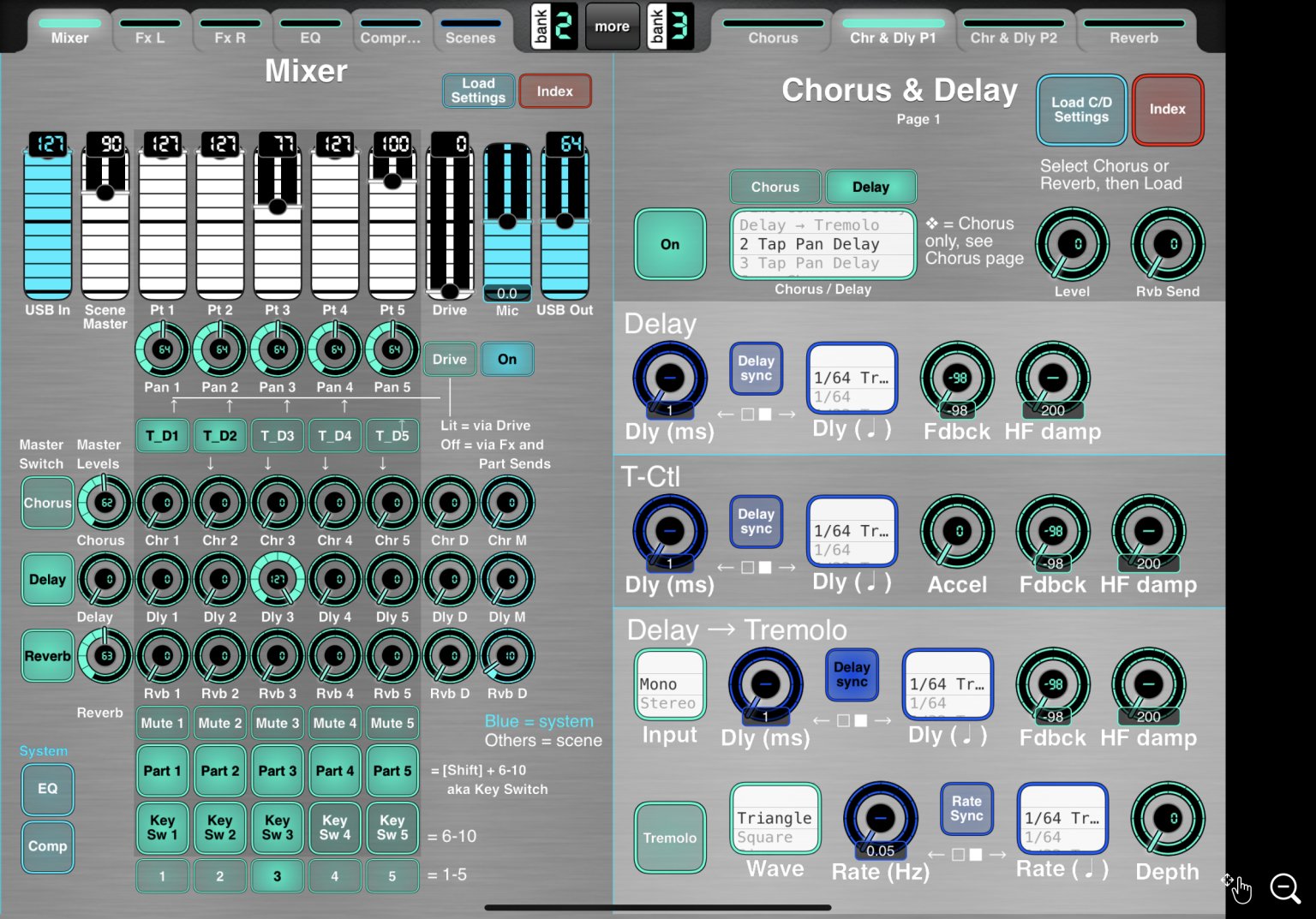Open the Chorus & Delay panel's Index button
The height and width of the screenshot is (919, 1316).
tap(1168, 110)
